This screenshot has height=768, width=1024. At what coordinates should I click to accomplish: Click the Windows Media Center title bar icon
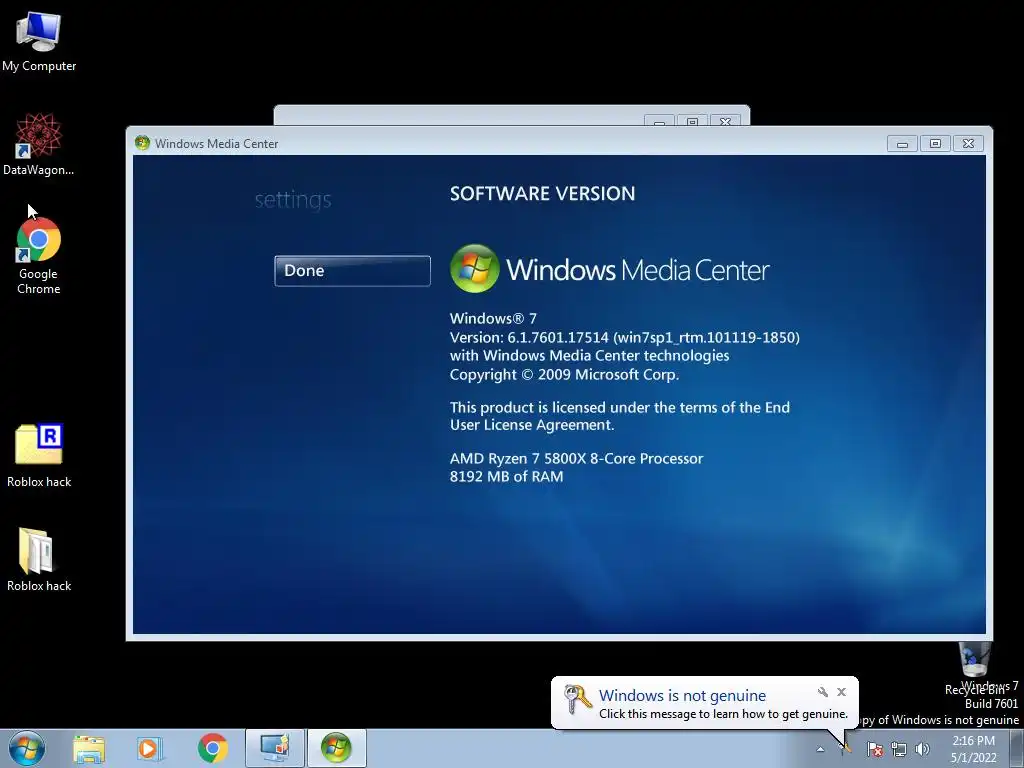pyautogui.click(x=142, y=143)
